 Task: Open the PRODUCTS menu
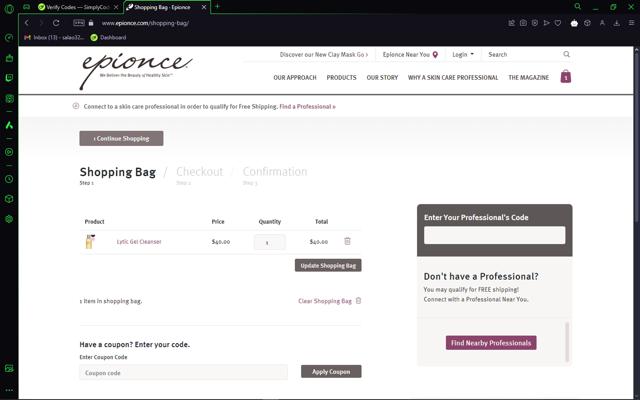pos(341,78)
